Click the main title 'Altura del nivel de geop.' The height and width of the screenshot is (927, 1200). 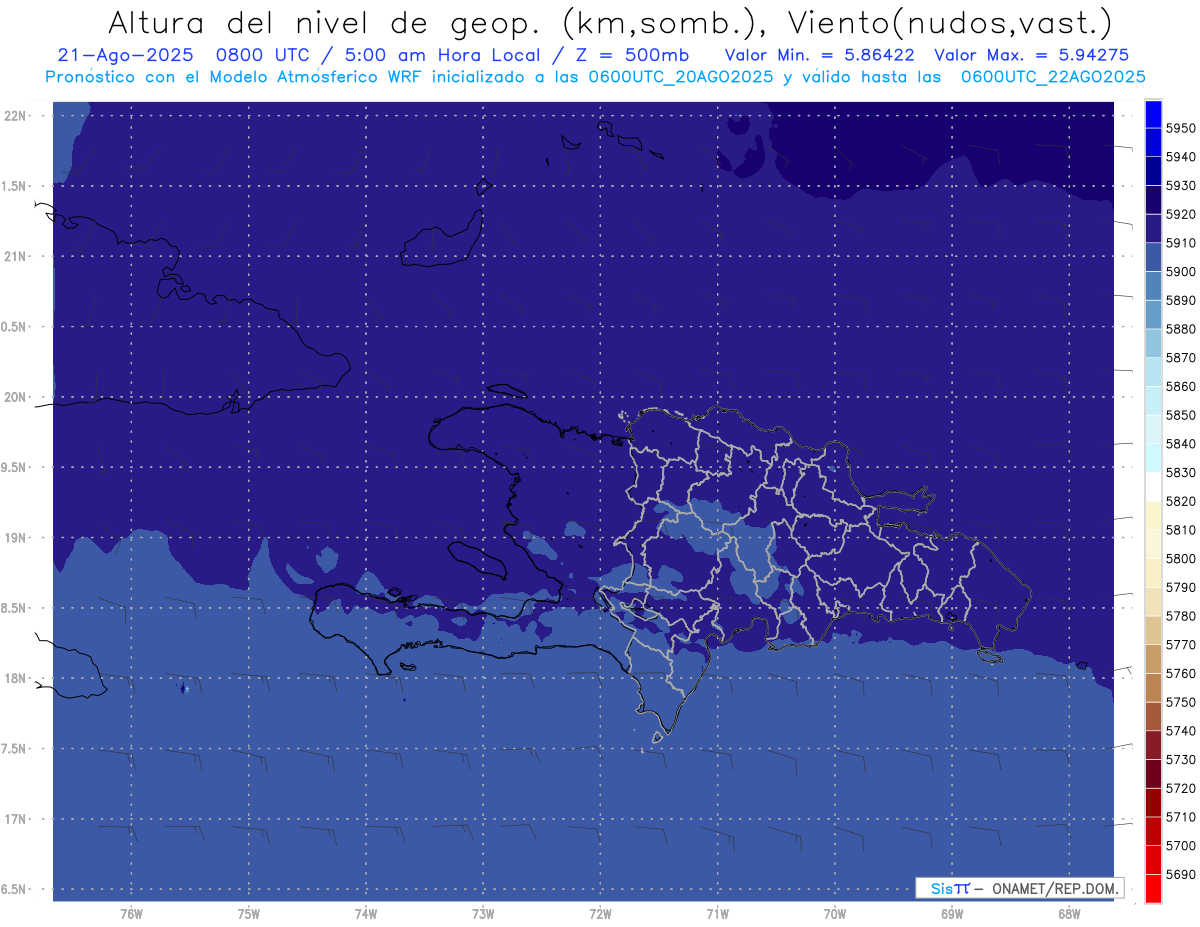[x=325, y=22]
